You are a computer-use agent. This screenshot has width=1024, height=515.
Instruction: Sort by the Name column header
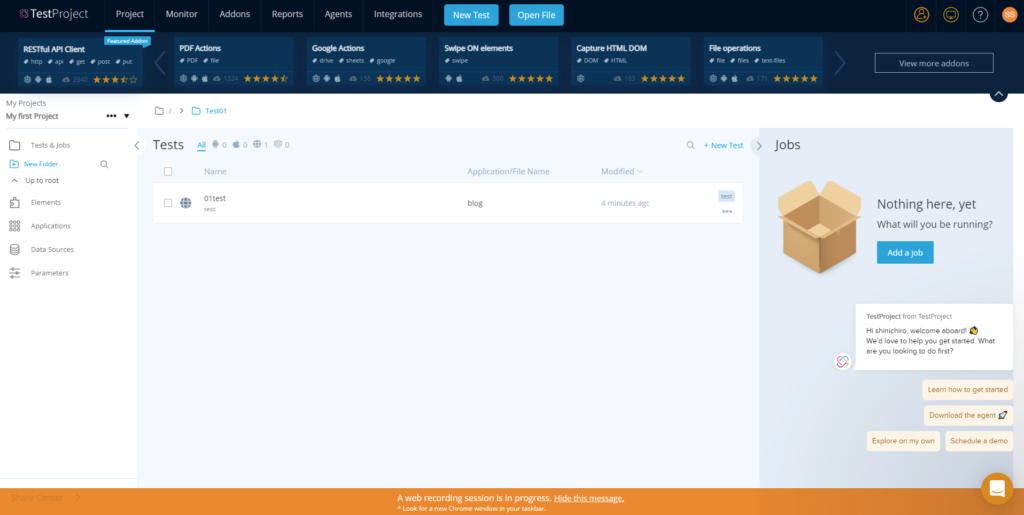coord(215,172)
